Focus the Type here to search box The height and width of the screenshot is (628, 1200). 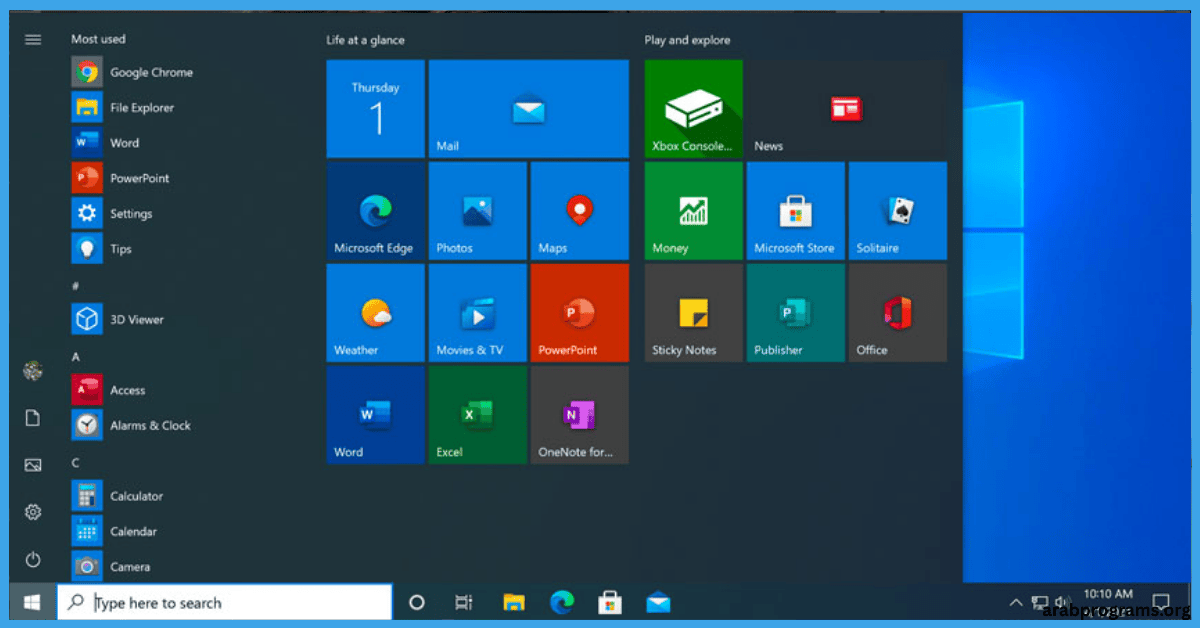(x=225, y=603)
